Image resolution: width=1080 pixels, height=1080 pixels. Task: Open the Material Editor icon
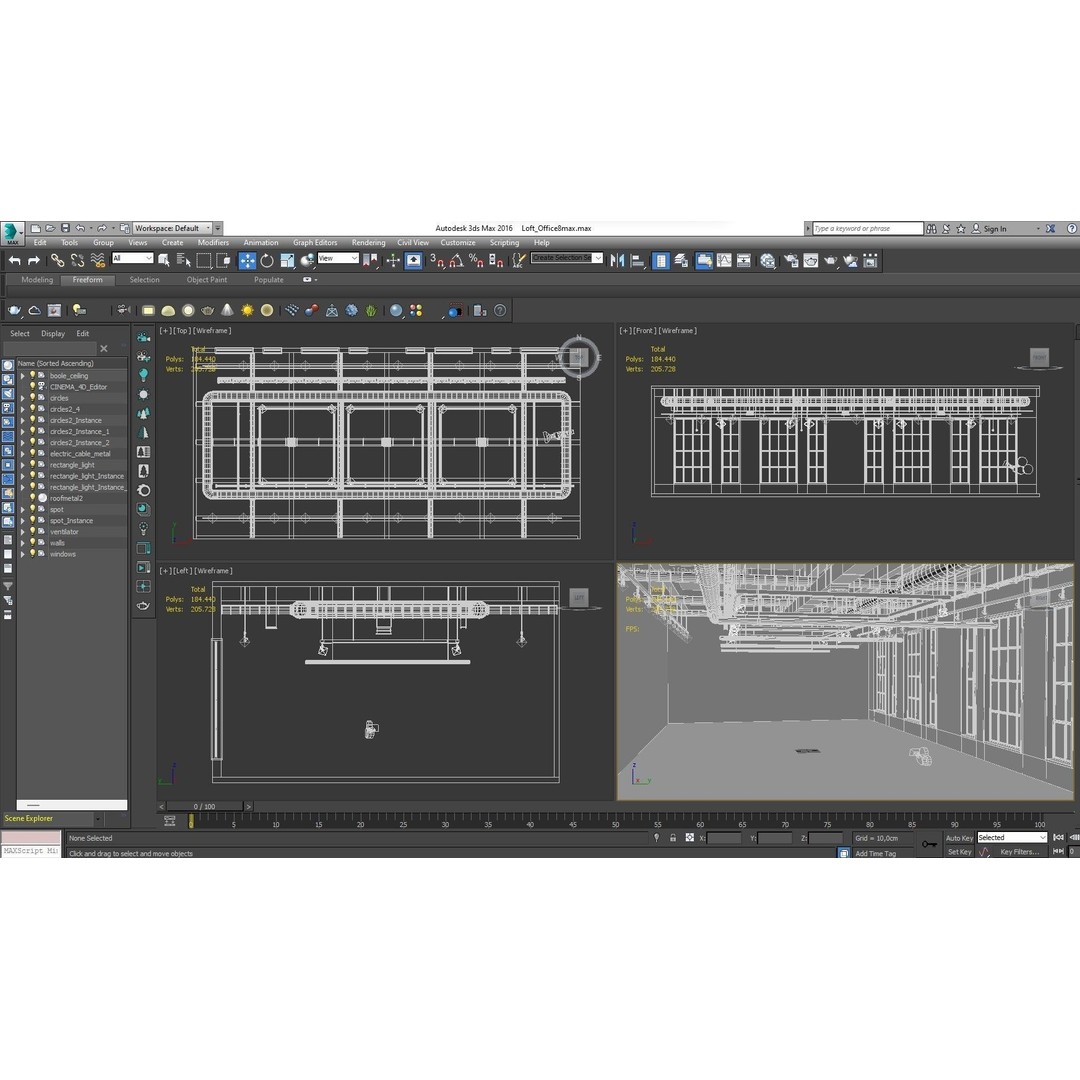click(x=767, y=260)
